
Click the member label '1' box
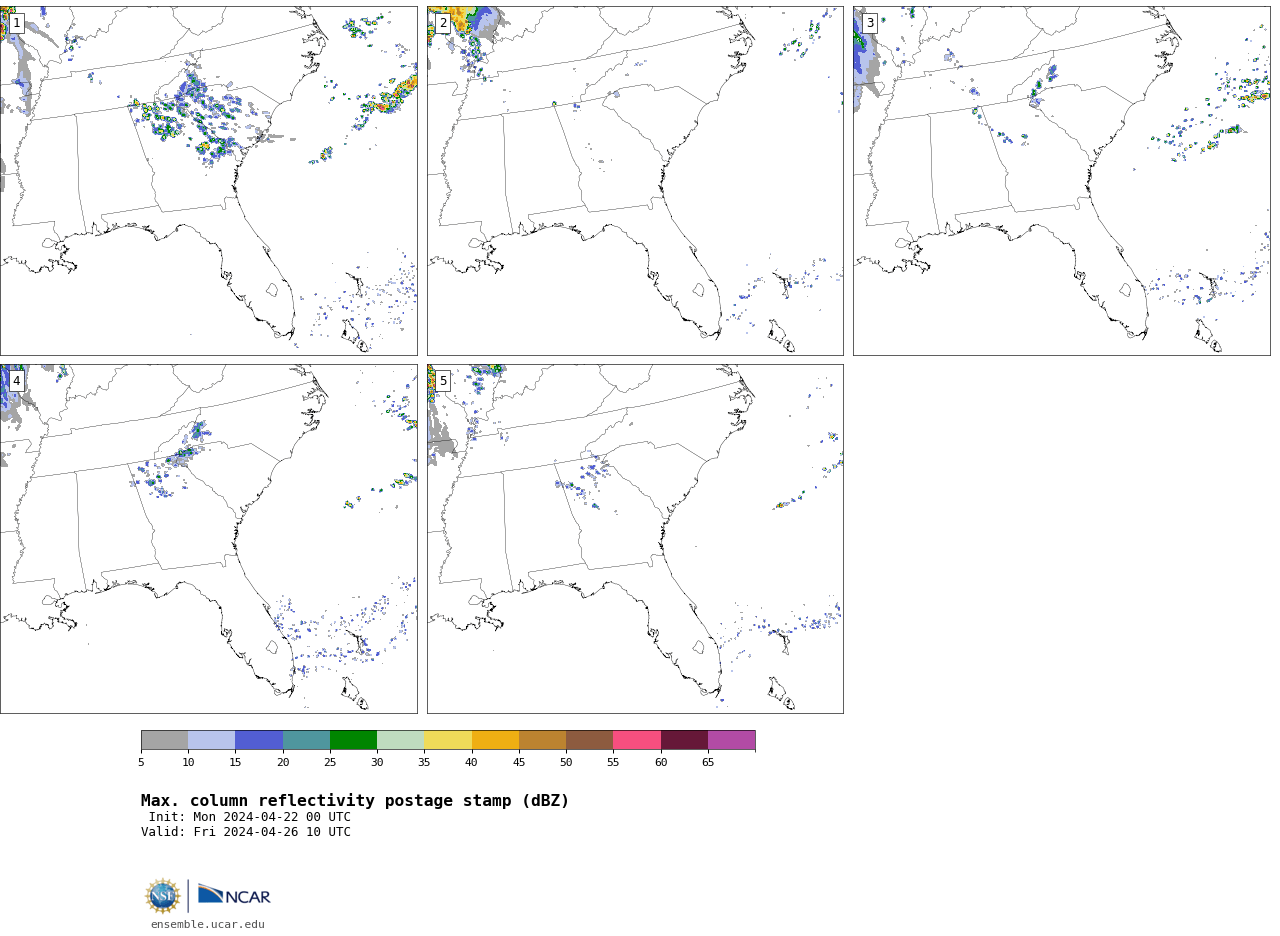(16, 23)
